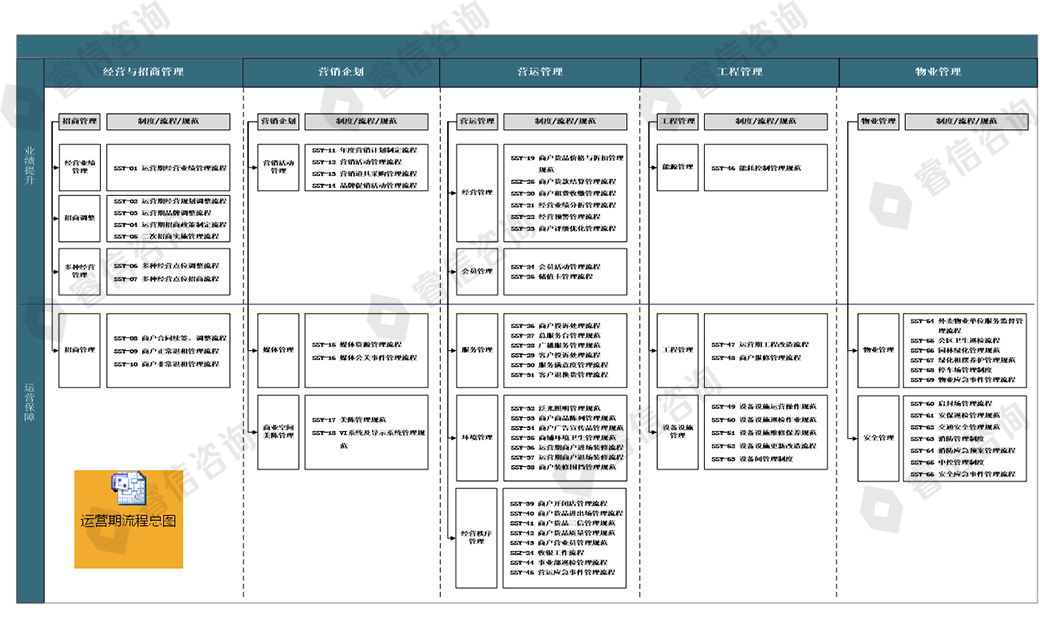Click the 环境管理 category box
Screen dimensions: 1040x635
point(477,437)
